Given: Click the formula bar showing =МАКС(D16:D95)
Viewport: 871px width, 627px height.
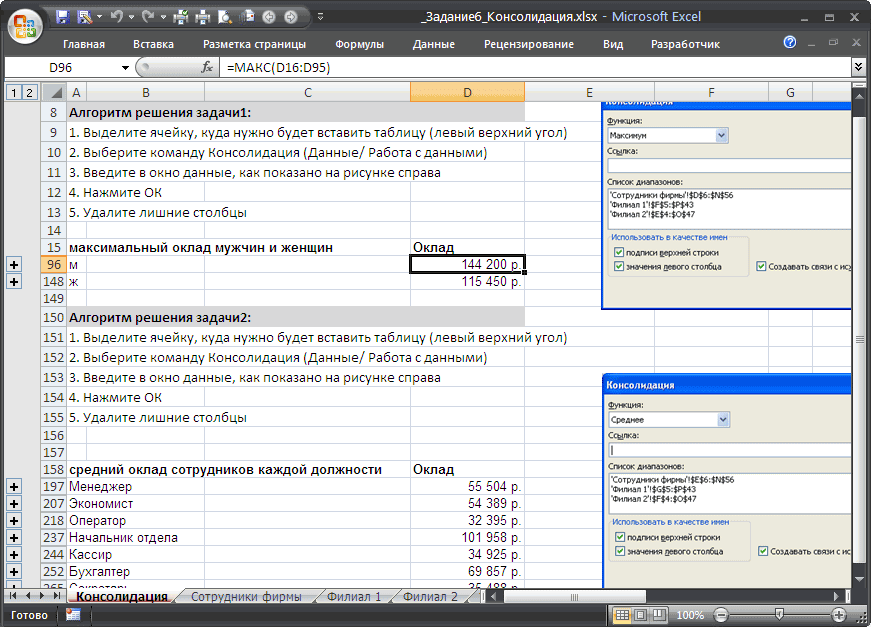Looking at the screenshot, I should tap(536, 68).
